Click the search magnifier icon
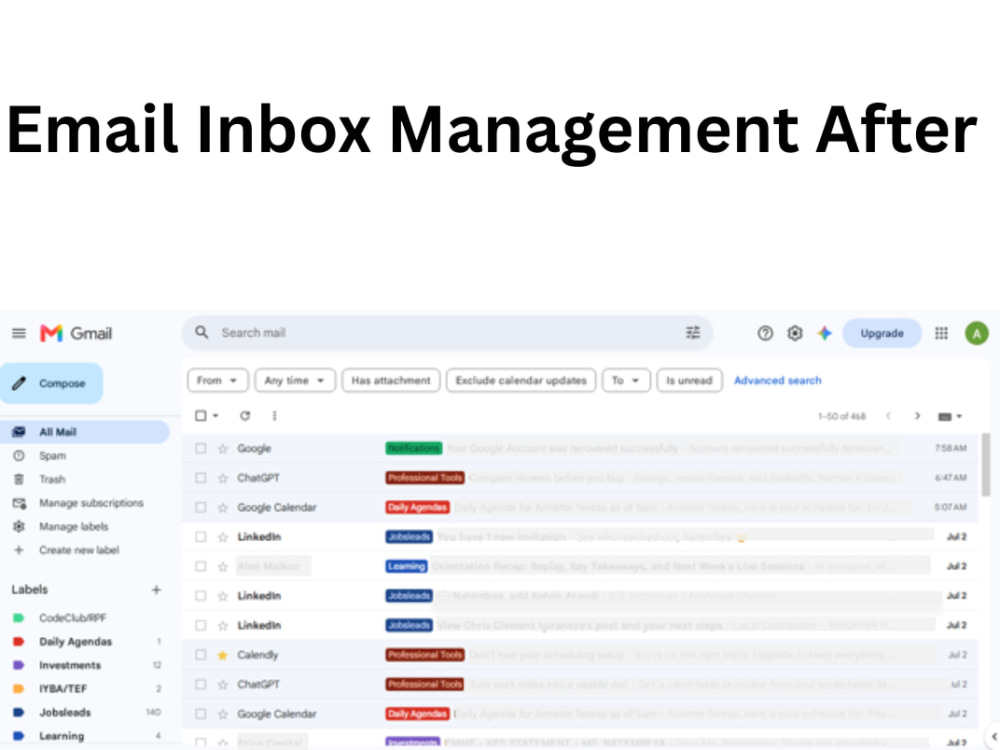 (202, 332)
